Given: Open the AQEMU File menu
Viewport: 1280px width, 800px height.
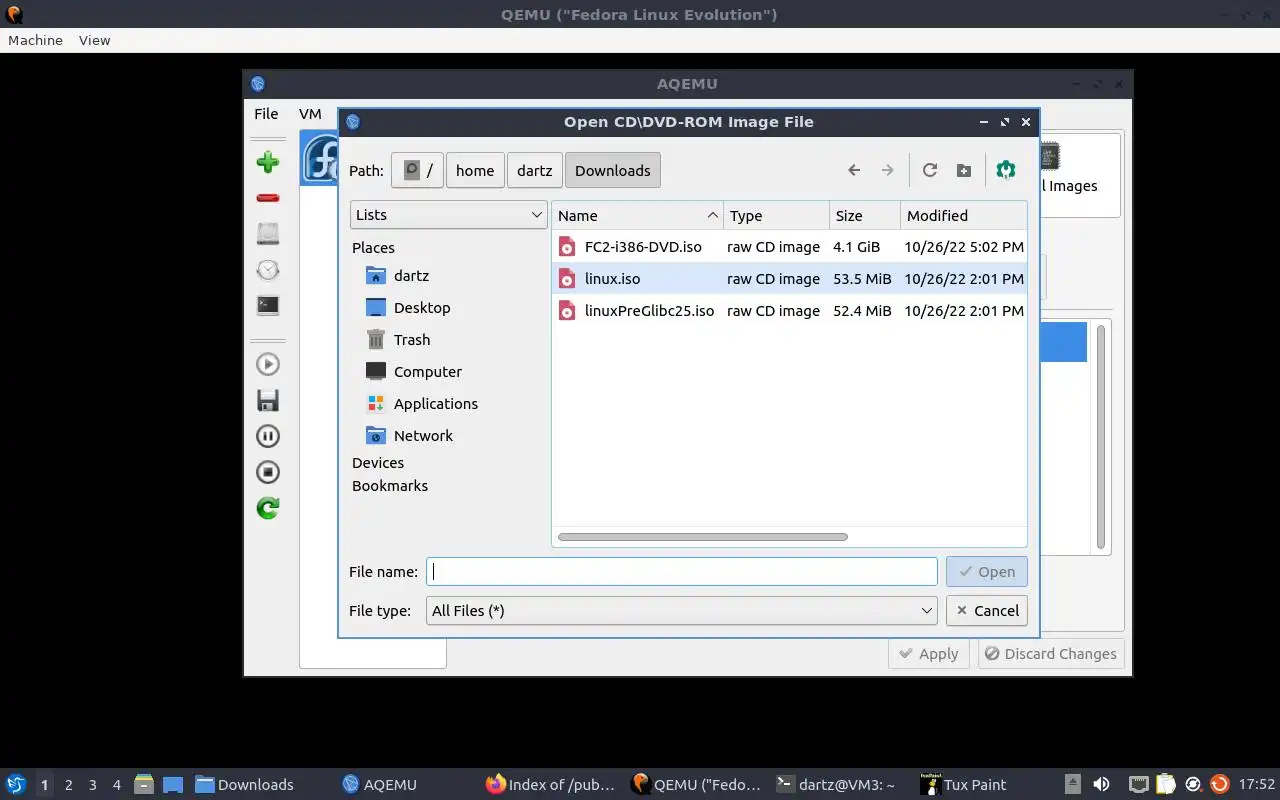Looking at the screenshot, I should click(x=266, y=114).
